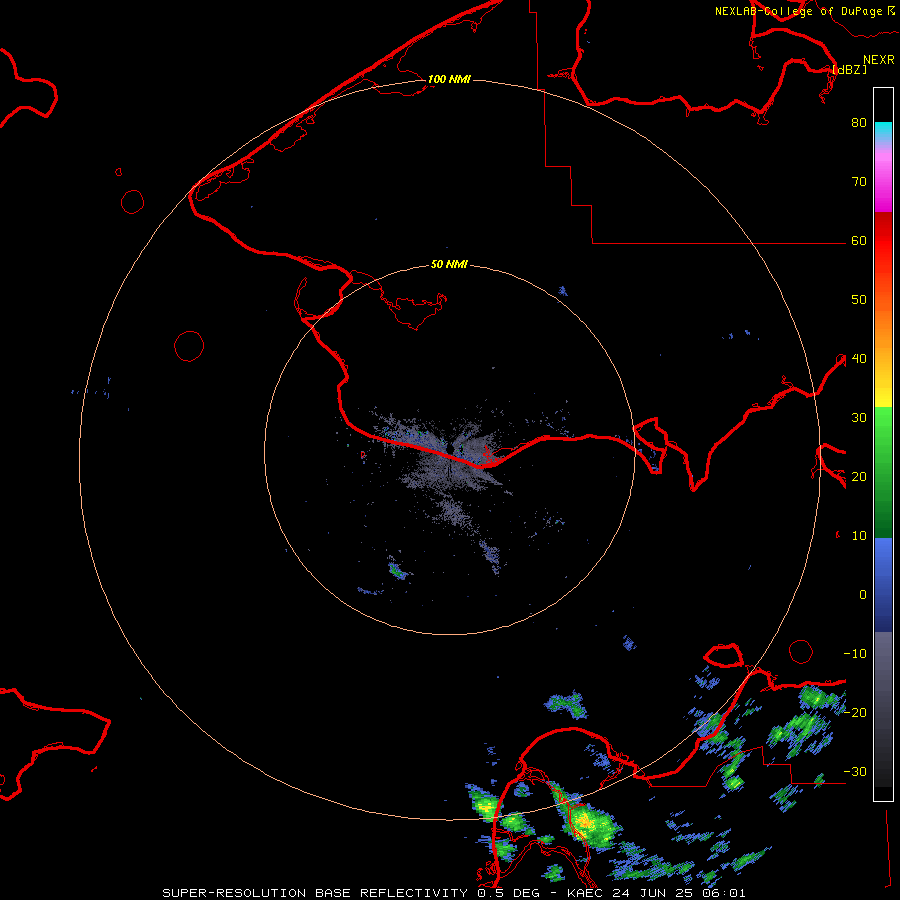
Task: Click the 40 value on the dBZ scale
Action: (859, 359)
